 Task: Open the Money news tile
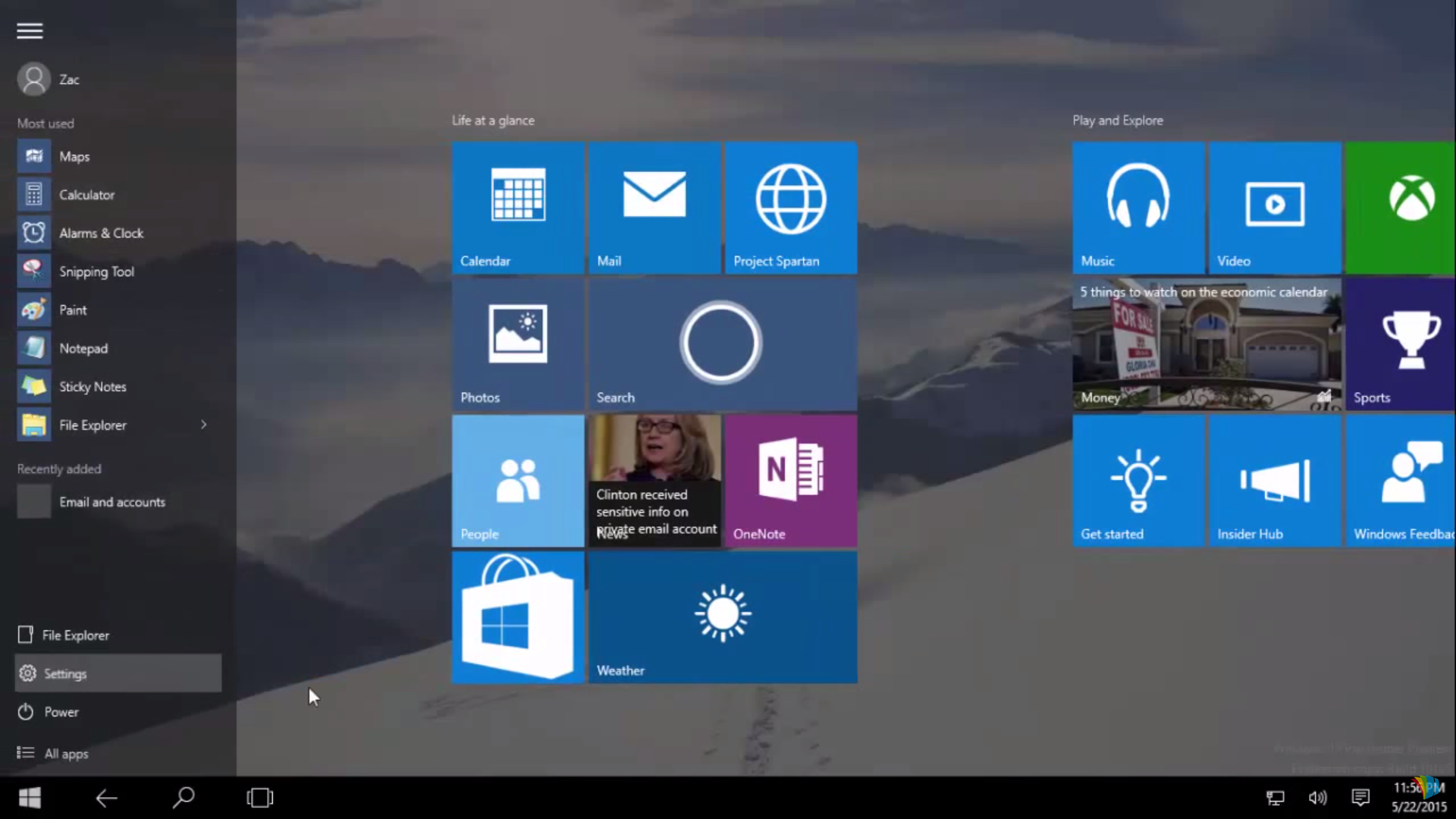1207,344
